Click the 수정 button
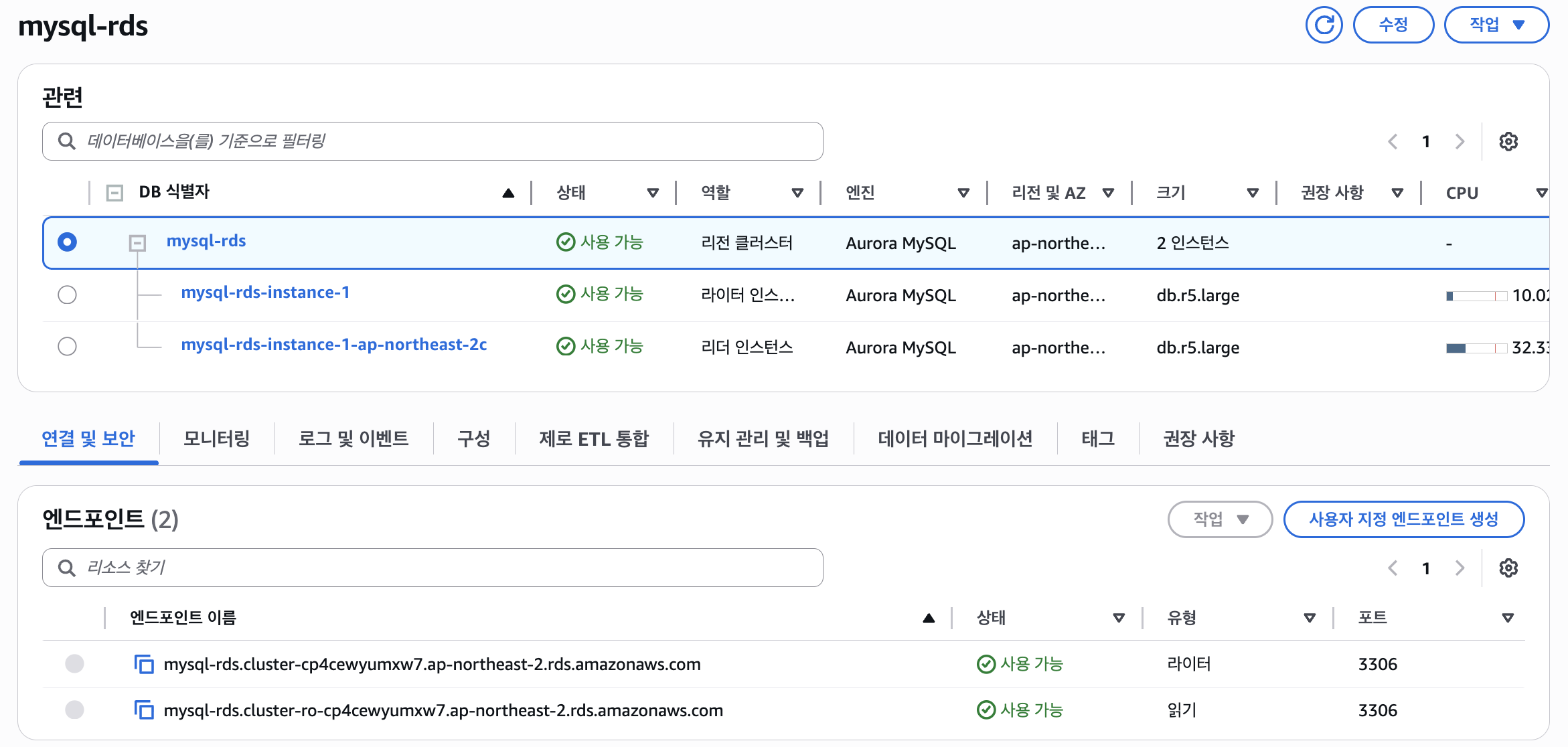This screenshot has width=1568, height=747. [1393, 25]
